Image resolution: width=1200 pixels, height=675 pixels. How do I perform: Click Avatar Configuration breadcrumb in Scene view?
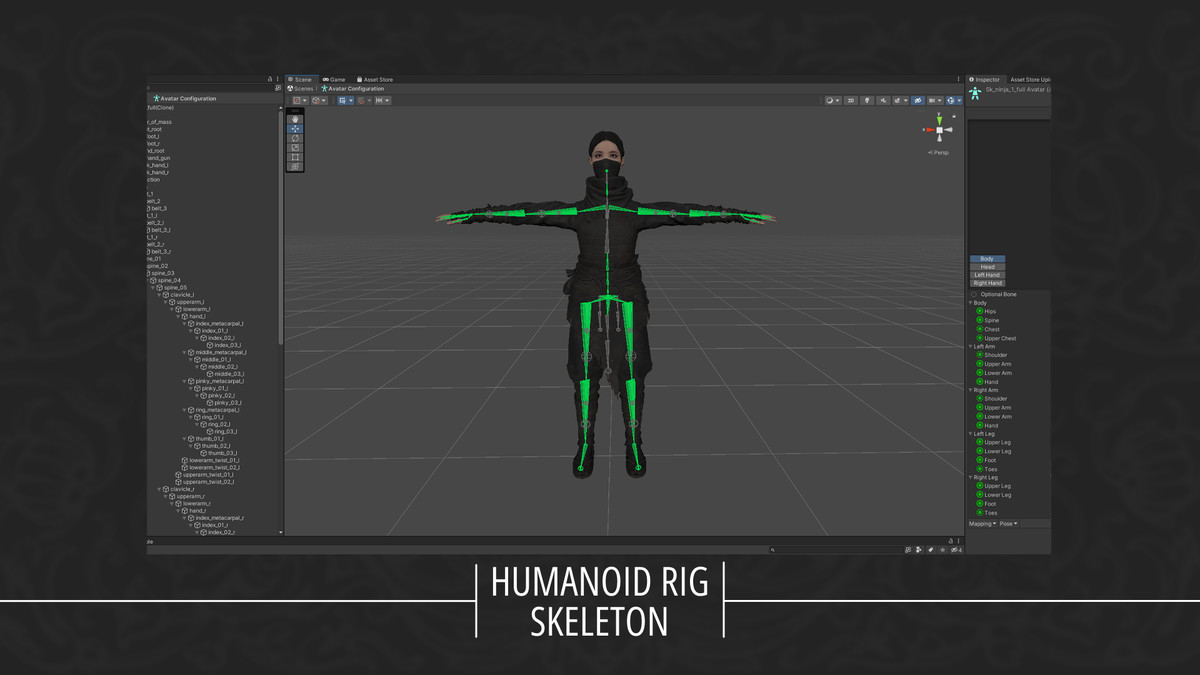352,89
